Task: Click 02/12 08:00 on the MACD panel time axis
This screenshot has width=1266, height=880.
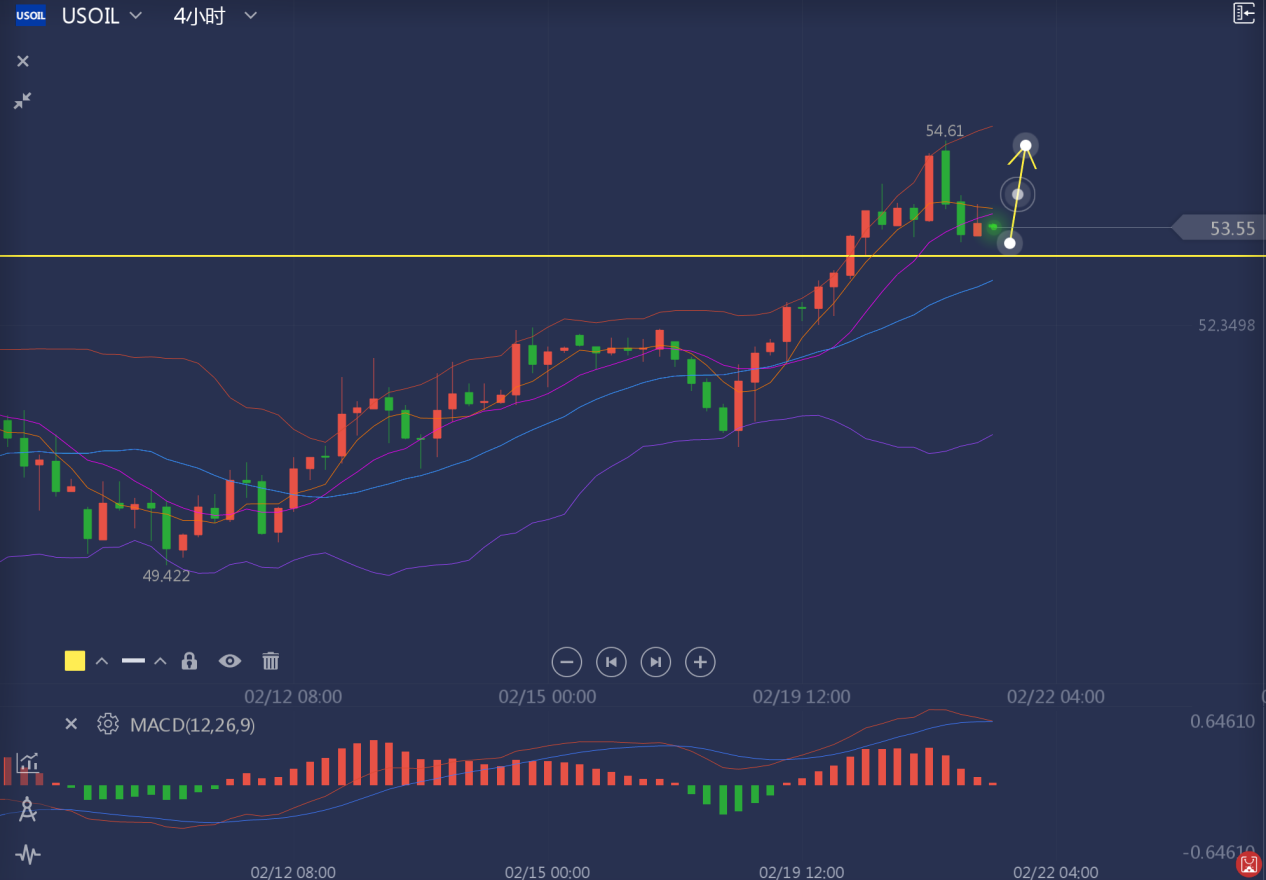Action: (x=293, y=872)
